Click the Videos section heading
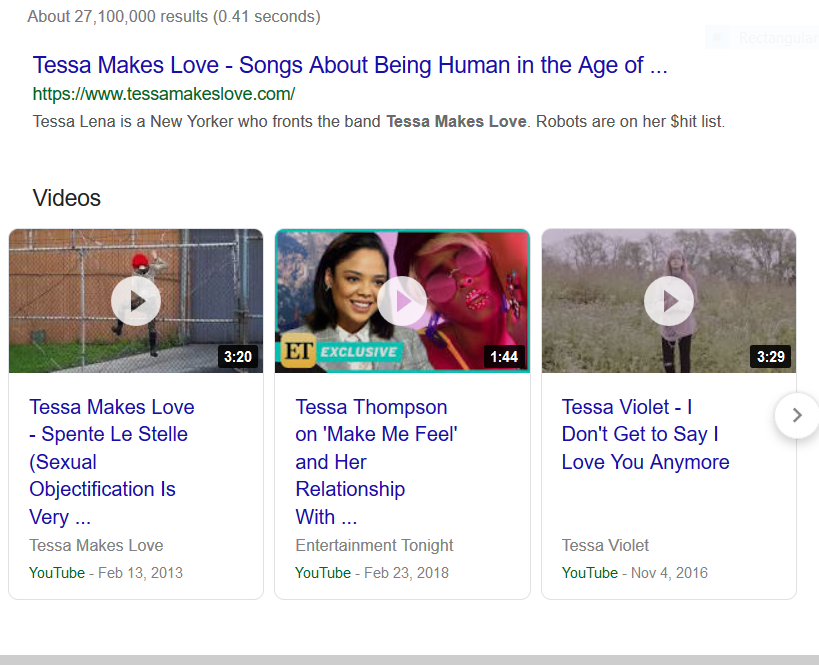The width and height of the screenshot is (819, 665). [x=66, y=198]
